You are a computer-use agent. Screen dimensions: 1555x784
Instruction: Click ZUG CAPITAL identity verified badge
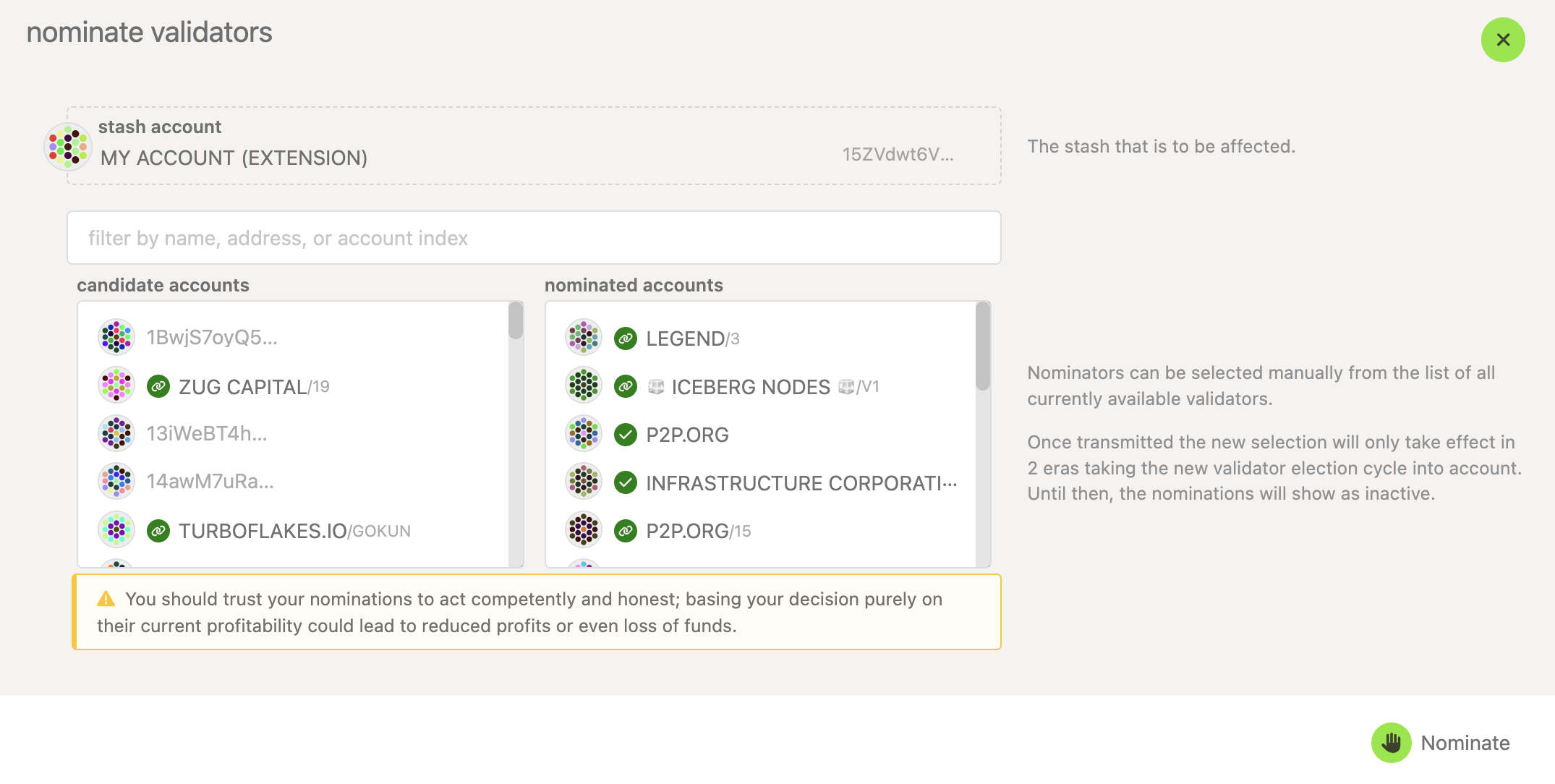point(158,387)
